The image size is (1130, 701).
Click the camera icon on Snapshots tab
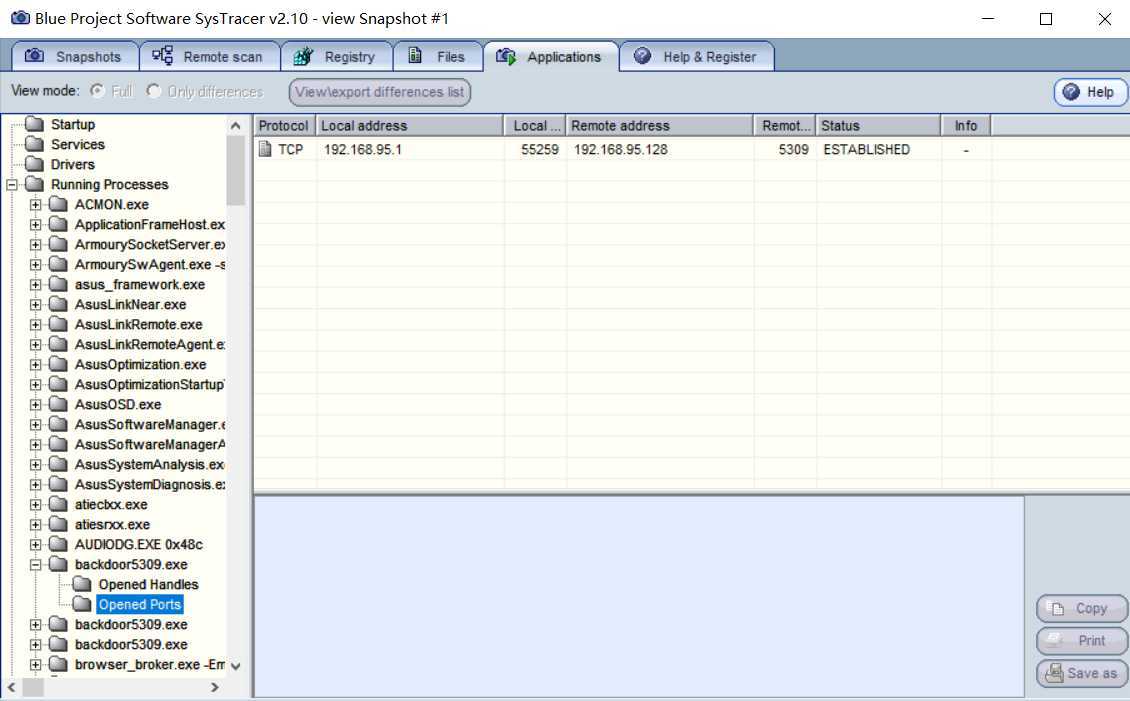tap(34, 55)
